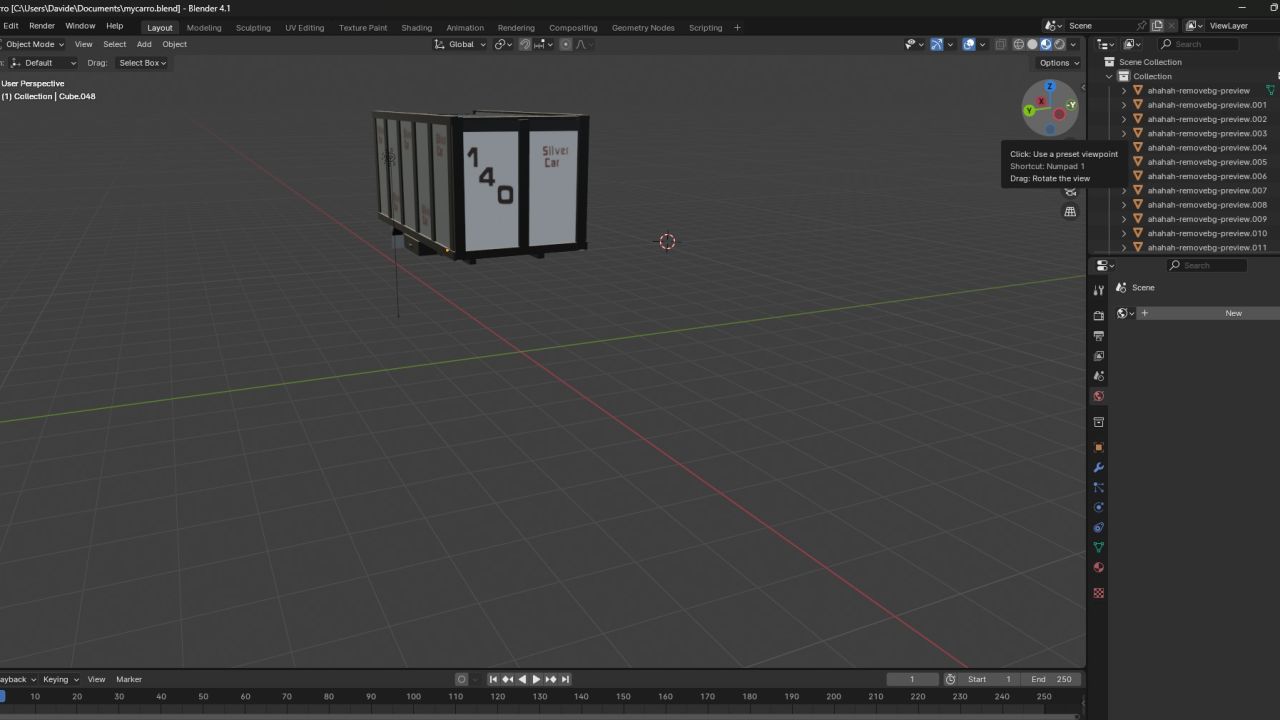
Task: Open the Object Constraints properties tab
Action: 1098,527
